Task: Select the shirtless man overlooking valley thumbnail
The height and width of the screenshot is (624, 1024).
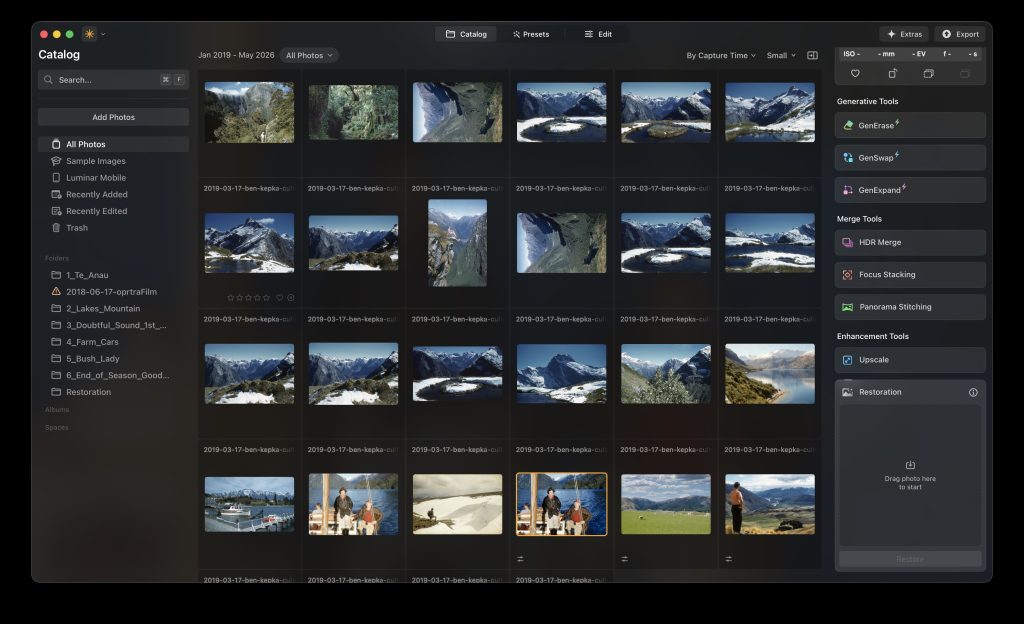Action: point(770,505)
